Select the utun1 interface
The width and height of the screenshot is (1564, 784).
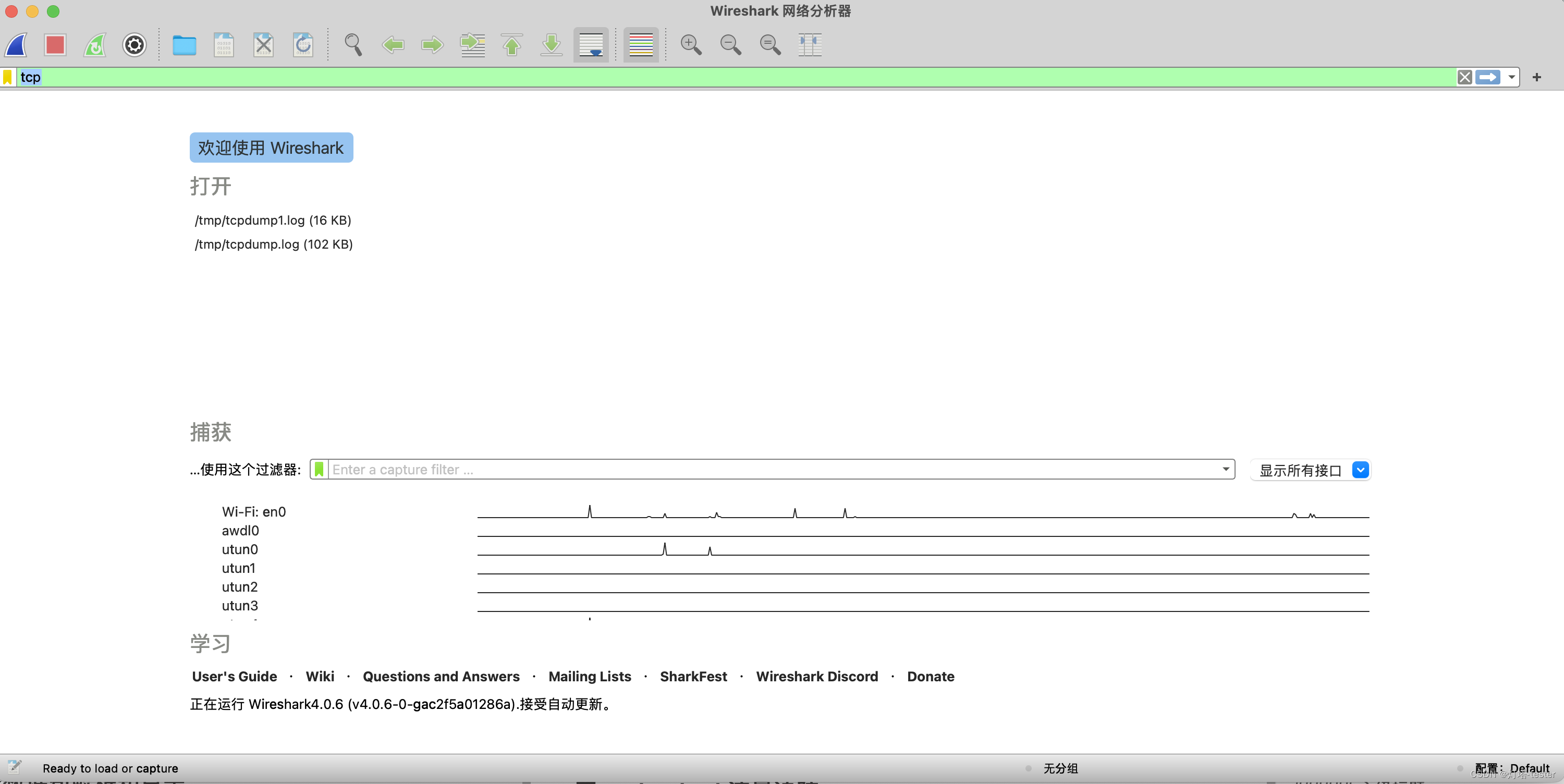pos(239,568)
